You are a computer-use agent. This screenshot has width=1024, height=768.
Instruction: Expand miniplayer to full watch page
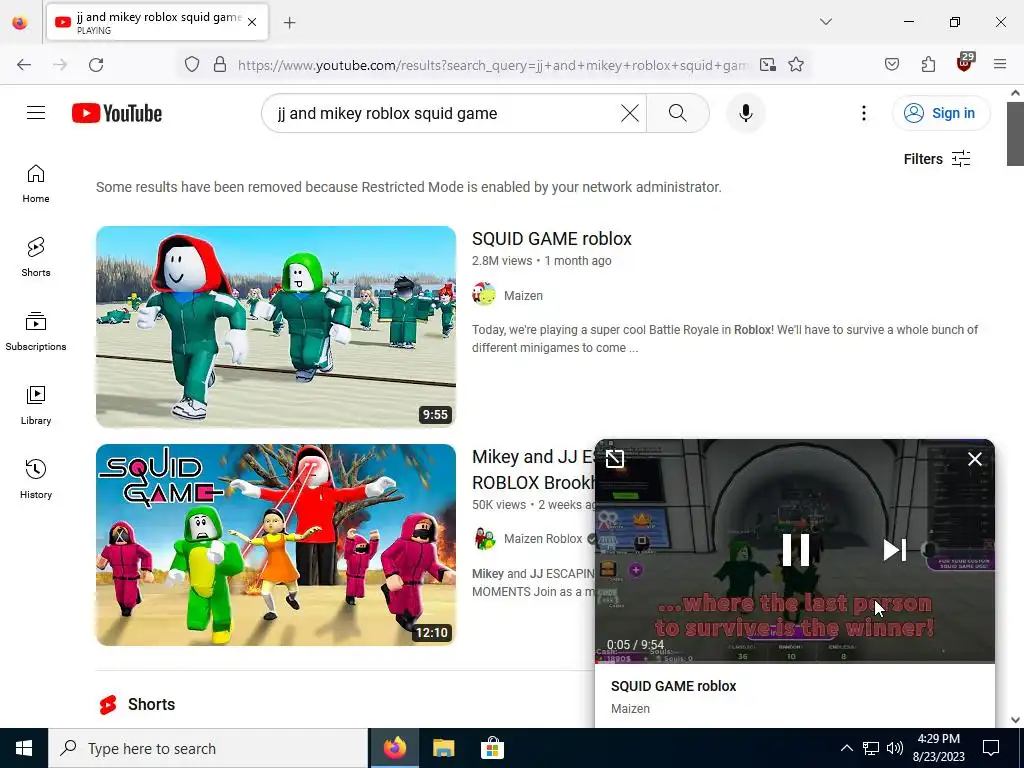pos(615,458)
